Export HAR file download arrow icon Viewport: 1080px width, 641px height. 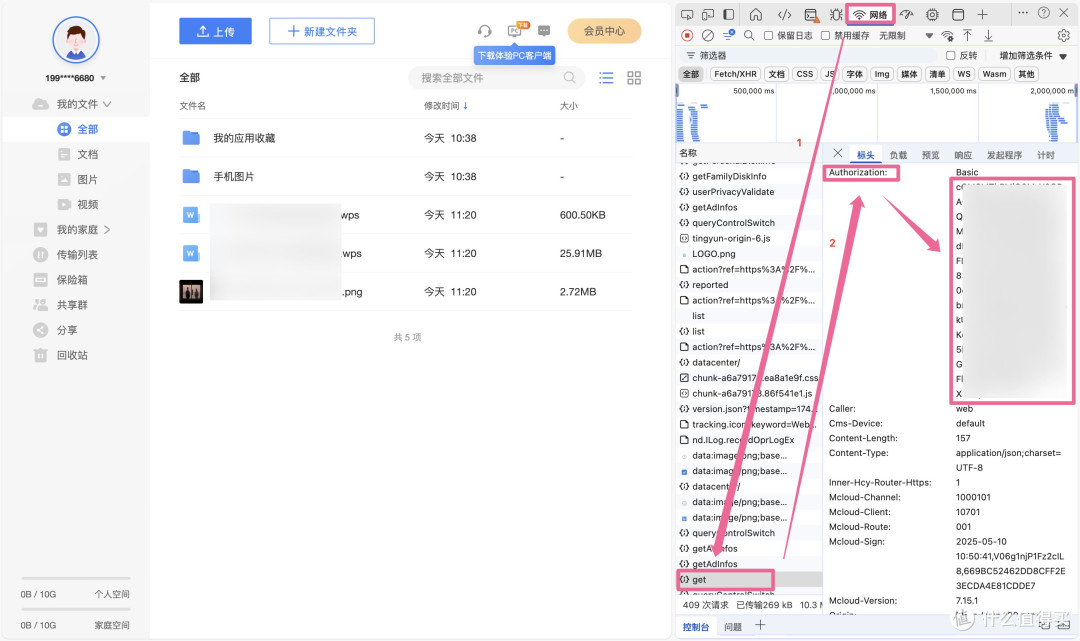988,35
